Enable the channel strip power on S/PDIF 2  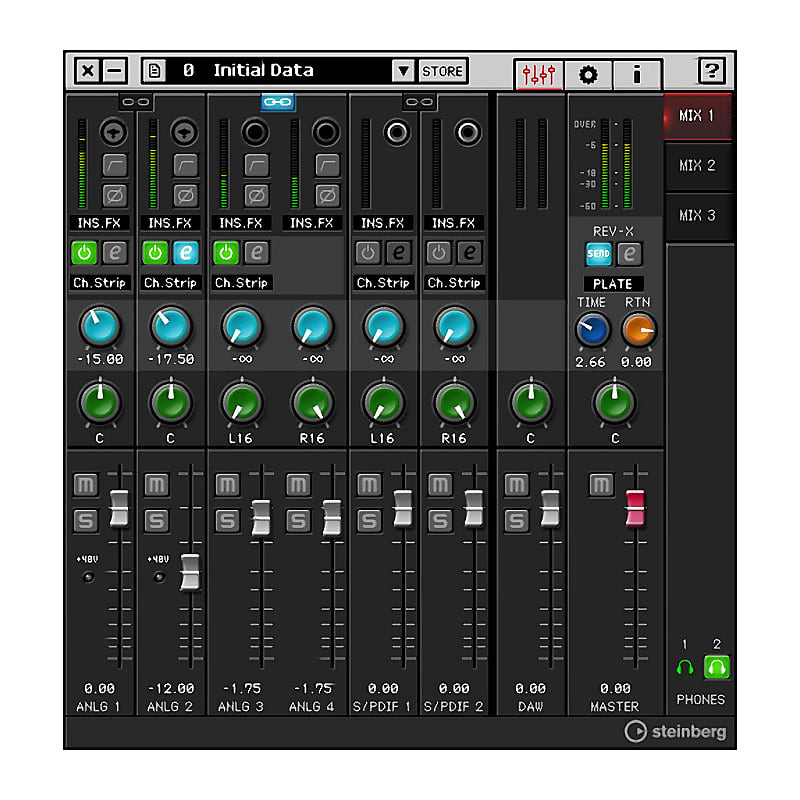[x=439, y=253]
